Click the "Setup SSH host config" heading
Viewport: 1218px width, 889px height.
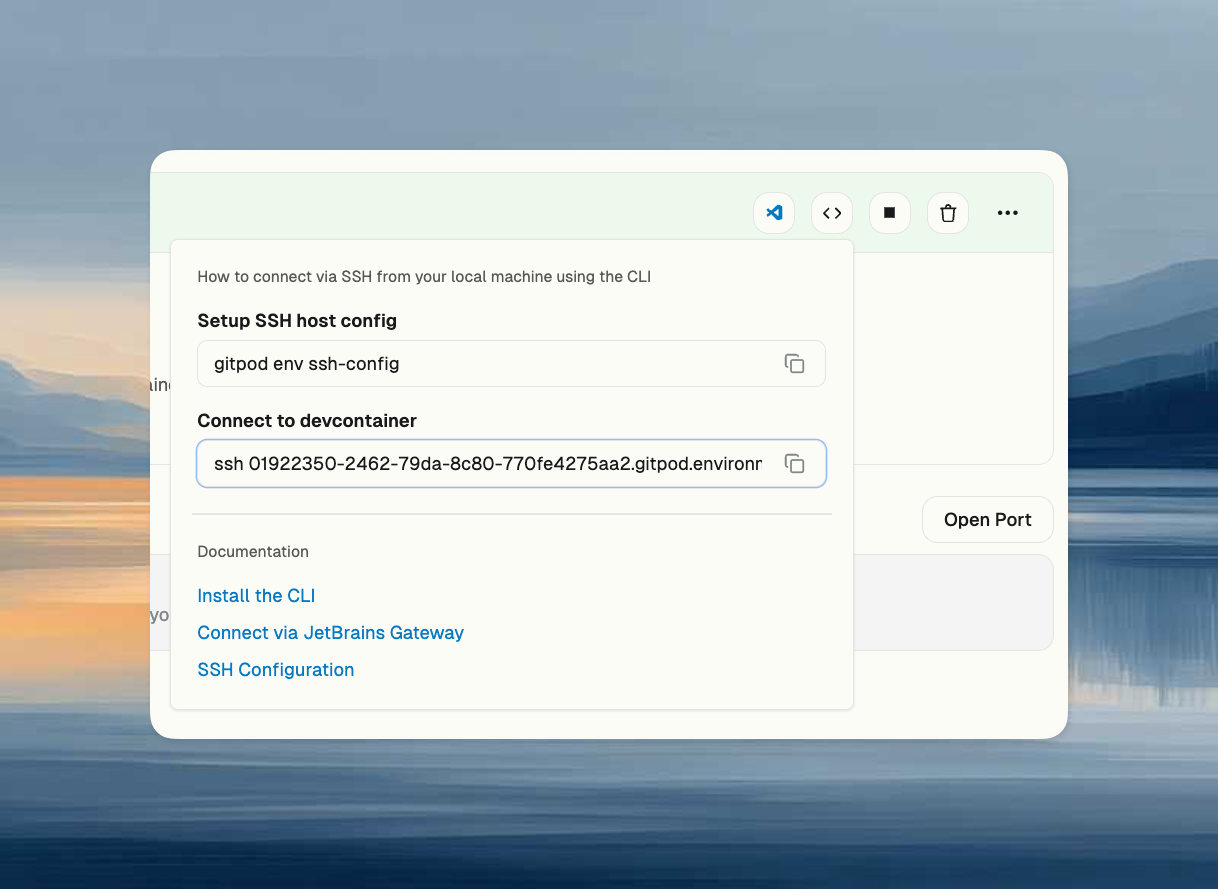pos(297,321)
